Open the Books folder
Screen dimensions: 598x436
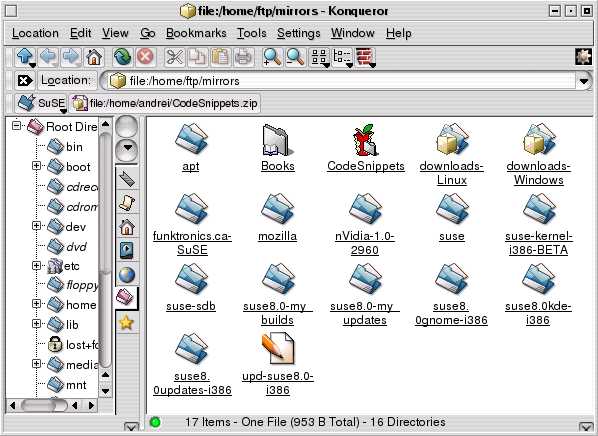coord(278,148)
